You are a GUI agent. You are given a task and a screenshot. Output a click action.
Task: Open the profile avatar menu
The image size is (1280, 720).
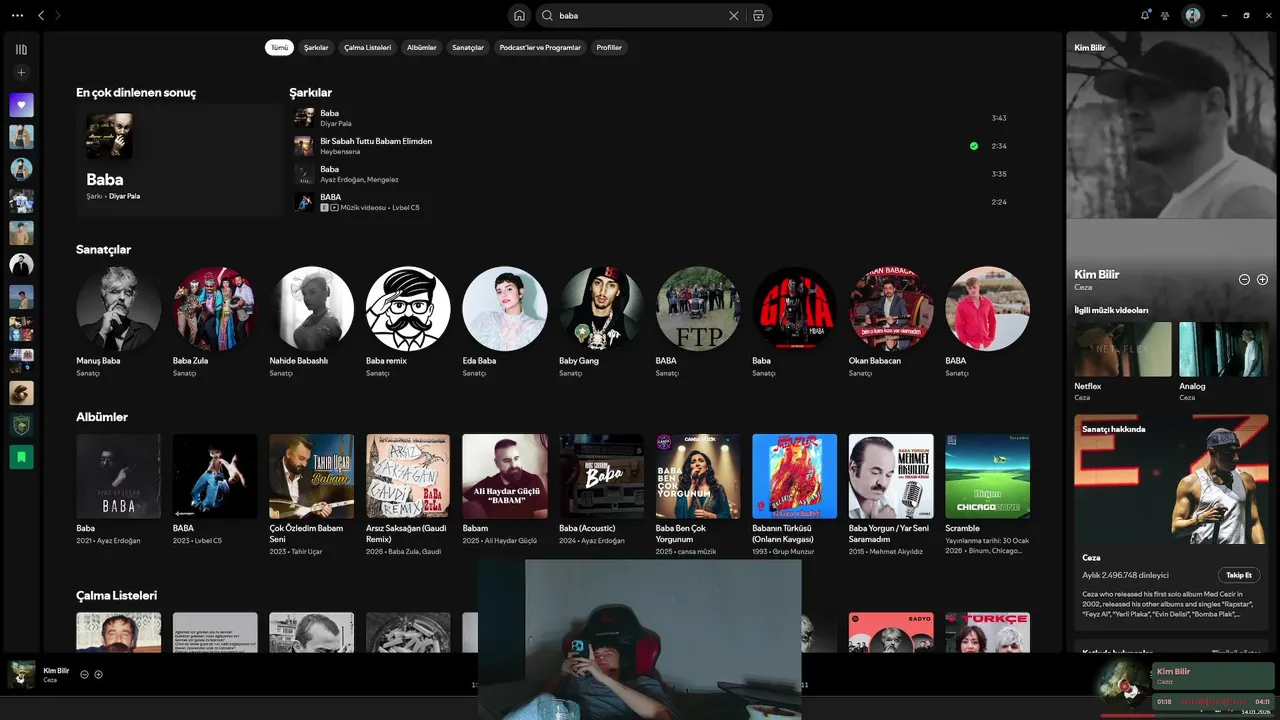1192,15
